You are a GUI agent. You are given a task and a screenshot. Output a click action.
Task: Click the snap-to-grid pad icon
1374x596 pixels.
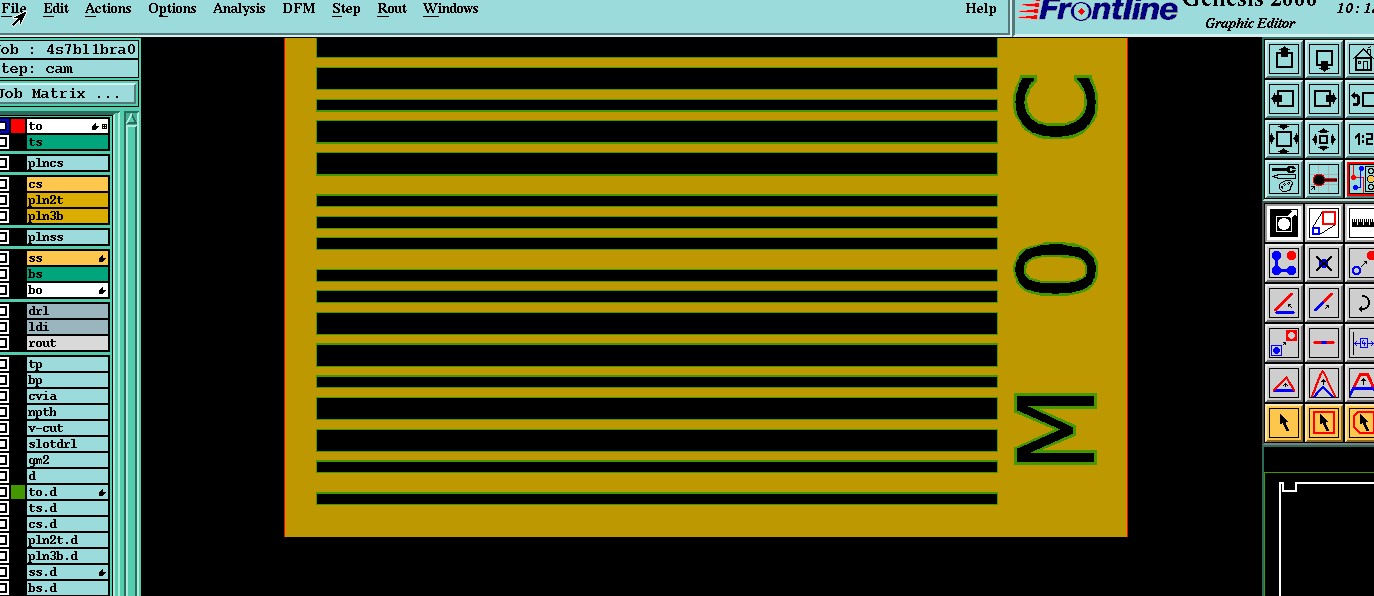point(1324,178)
